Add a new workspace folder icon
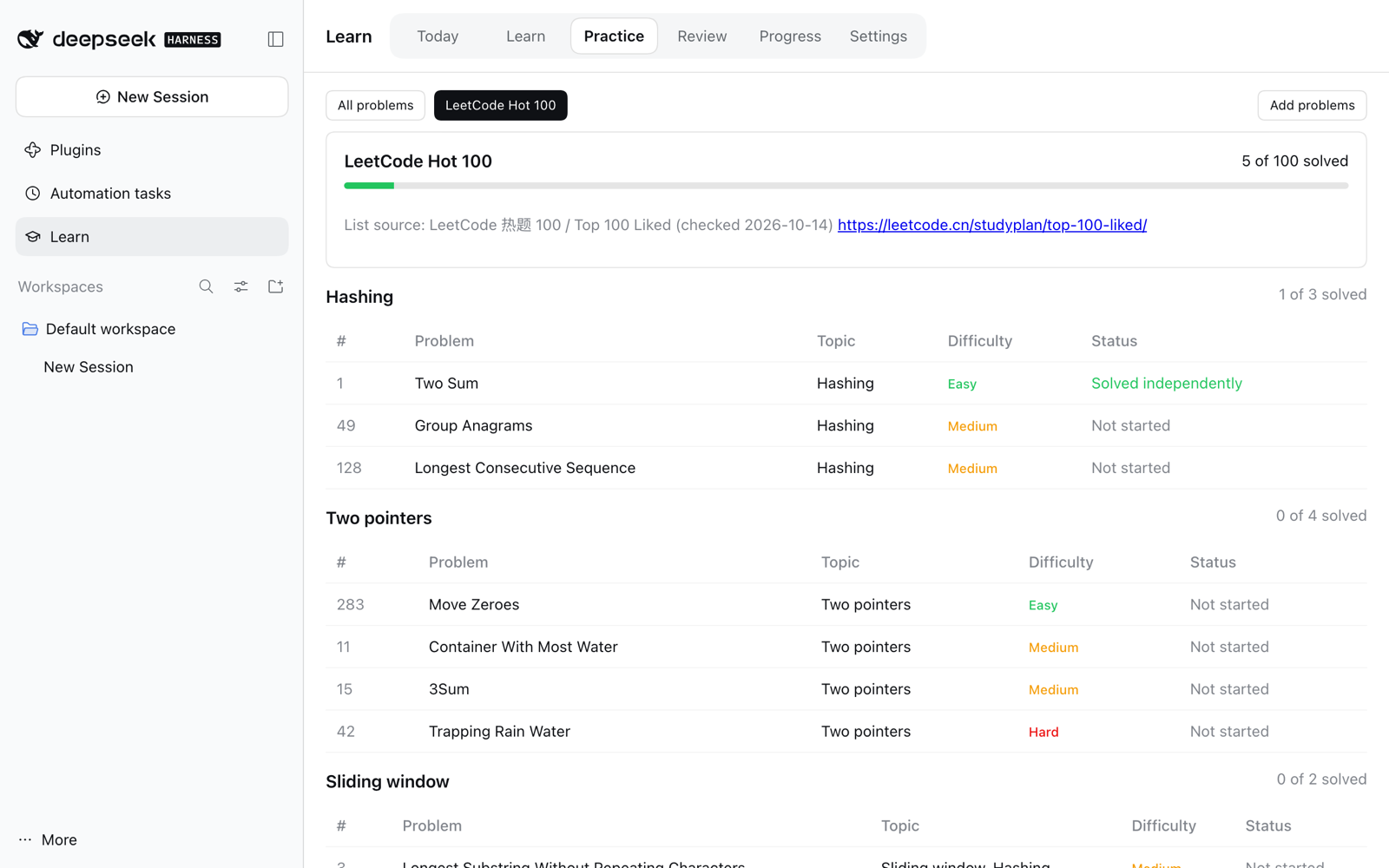This screenshot has height=868, width=1389. [x=276, y=286]
